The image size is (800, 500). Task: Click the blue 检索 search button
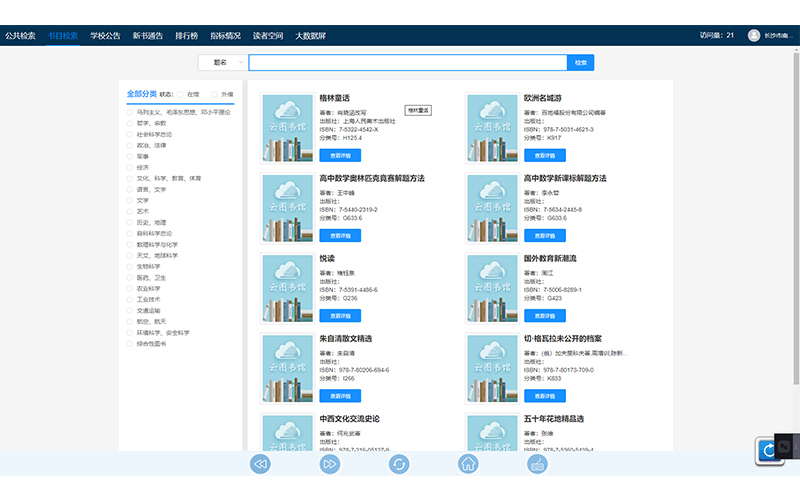[581, 62]
